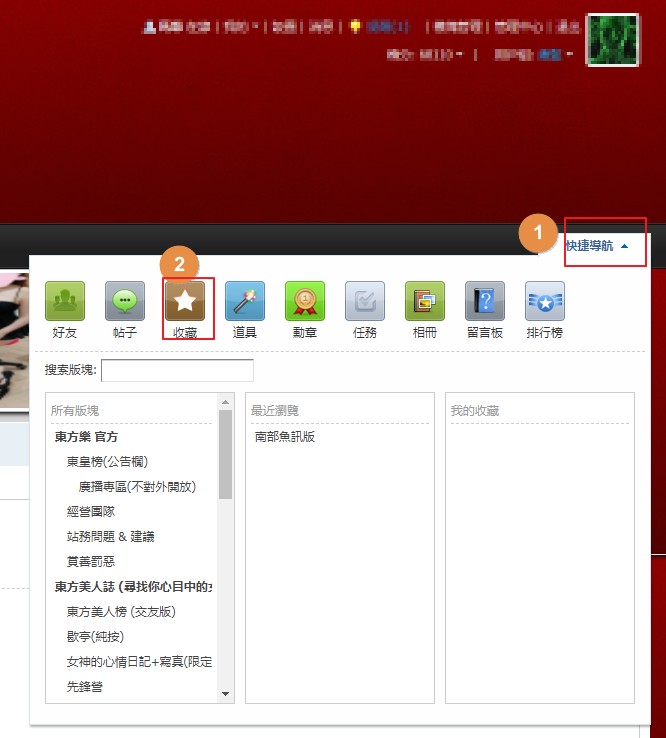Screen dimensions: 666x738
Task: Open the 東方美人誌 category
Action: click(x=133, y=586)
